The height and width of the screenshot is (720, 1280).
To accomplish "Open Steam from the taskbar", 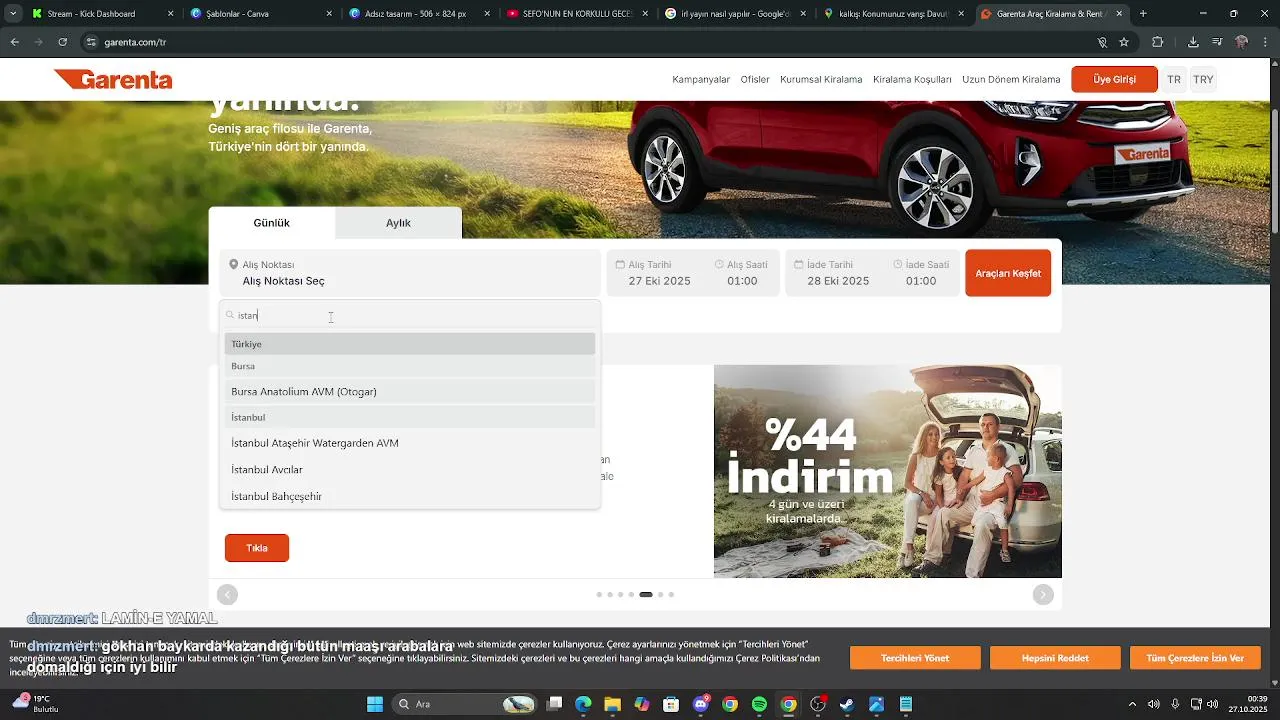I will [x=847, y=704].
